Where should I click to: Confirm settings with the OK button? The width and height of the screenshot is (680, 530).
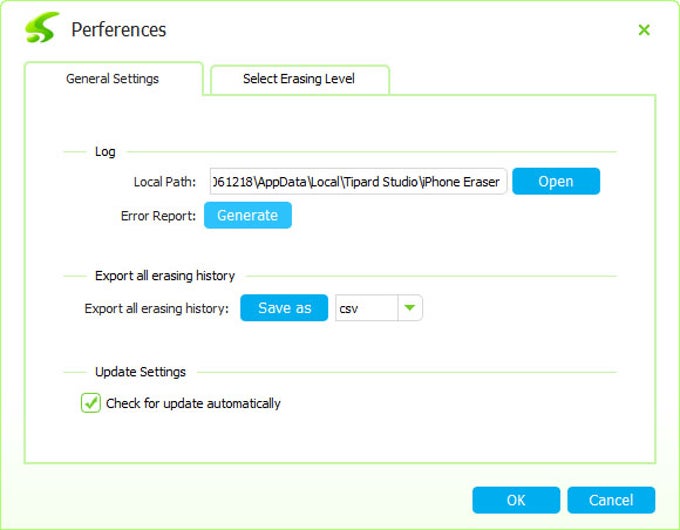(515, 500)
